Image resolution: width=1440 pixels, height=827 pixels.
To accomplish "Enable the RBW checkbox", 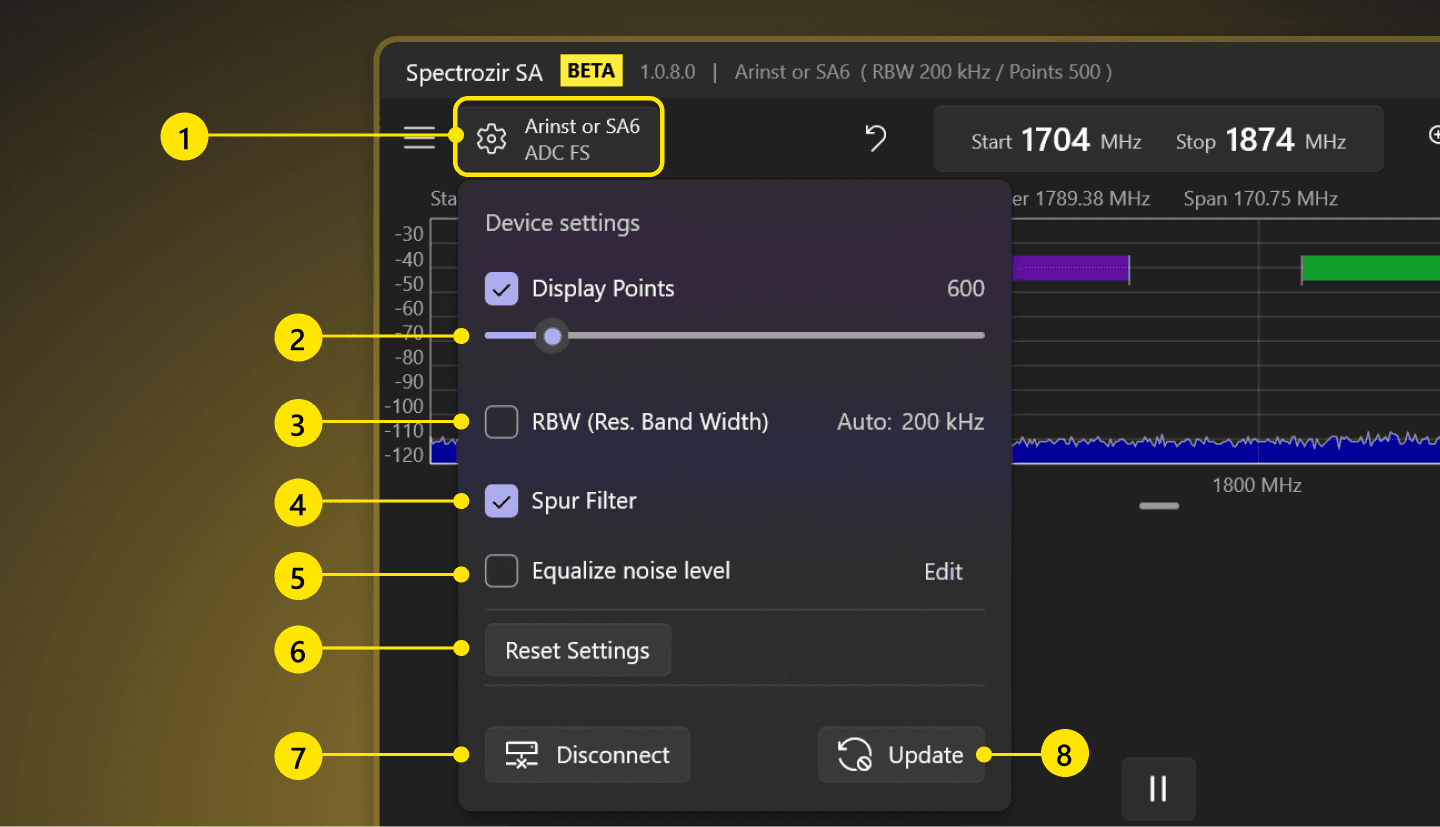I will click(501, 422).
